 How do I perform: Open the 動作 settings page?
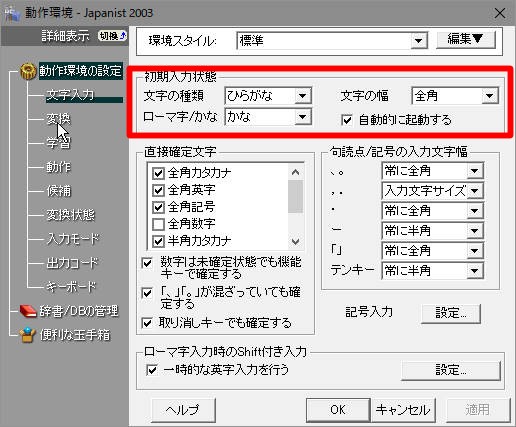coord(58,167)
